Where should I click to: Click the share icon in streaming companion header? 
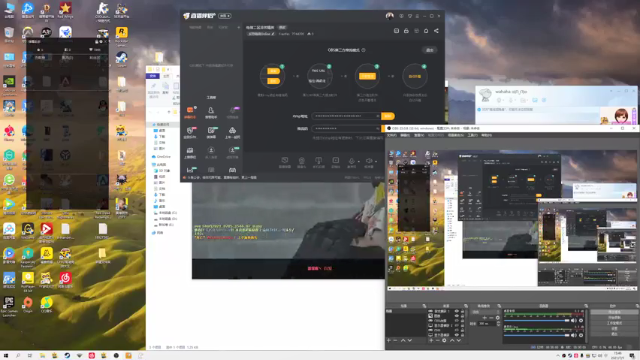[x=436, y=31]
